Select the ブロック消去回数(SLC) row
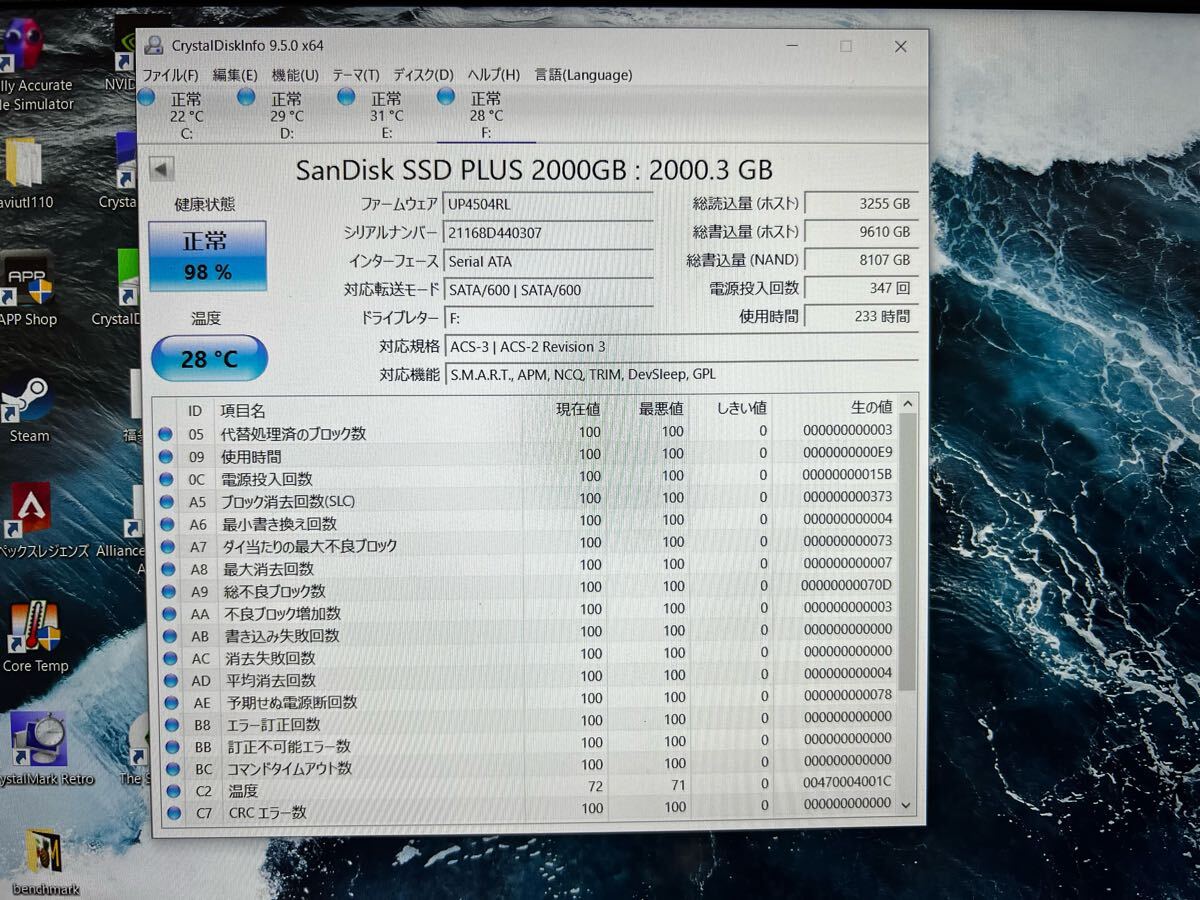The width and height of the screenshot is (1200, 900). (527, 500)
